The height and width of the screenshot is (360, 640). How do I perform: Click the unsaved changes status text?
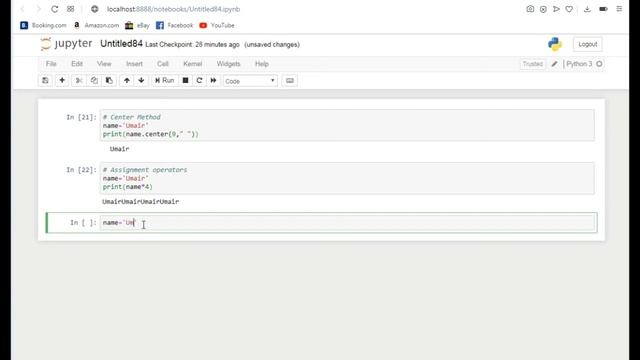[272, 44]
